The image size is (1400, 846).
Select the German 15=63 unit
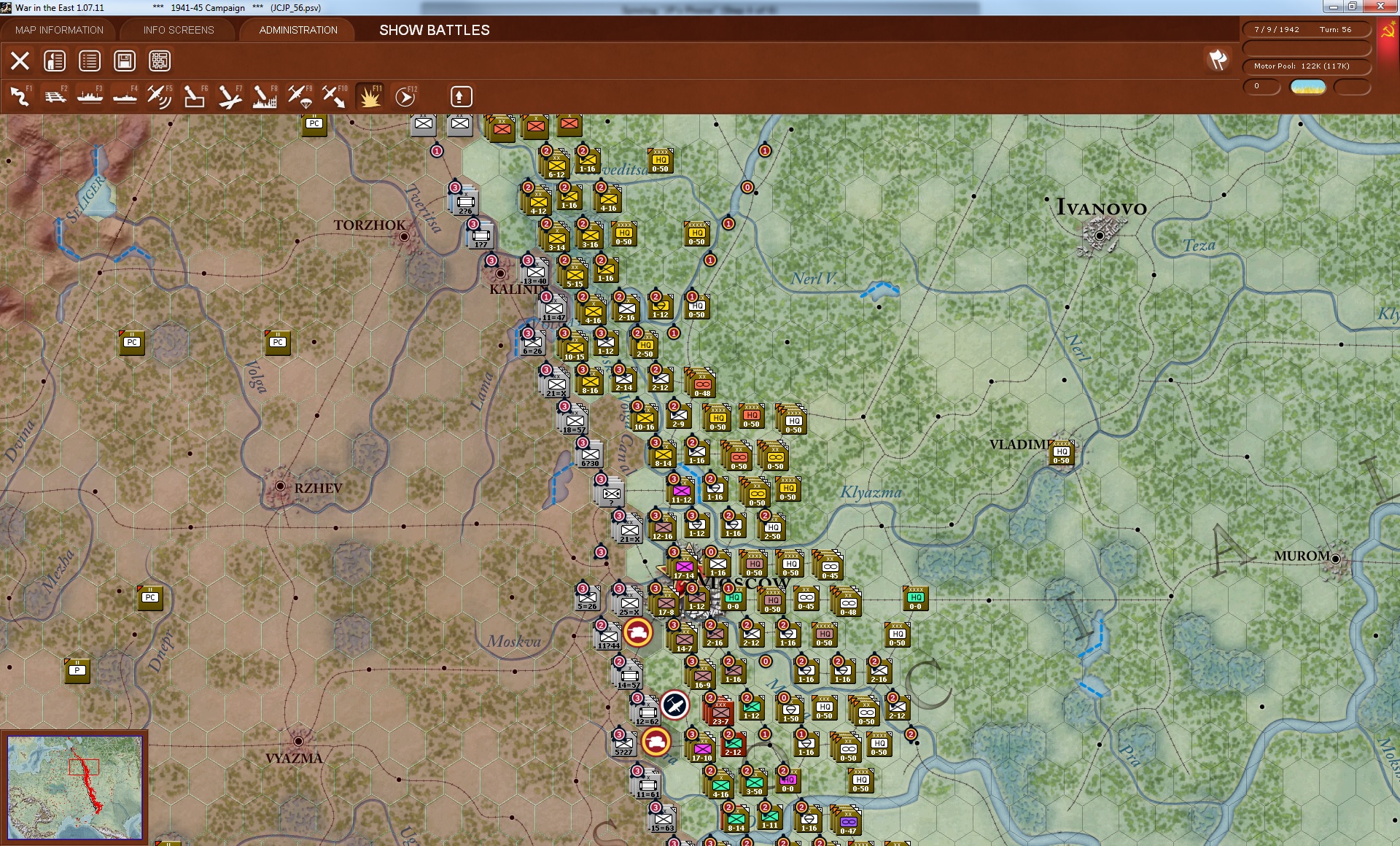pos(664,820)
